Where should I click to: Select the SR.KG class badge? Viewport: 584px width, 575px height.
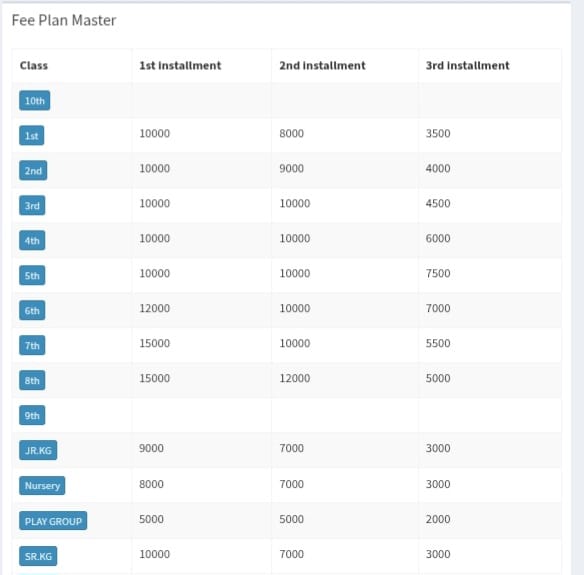tap(38, 556)
